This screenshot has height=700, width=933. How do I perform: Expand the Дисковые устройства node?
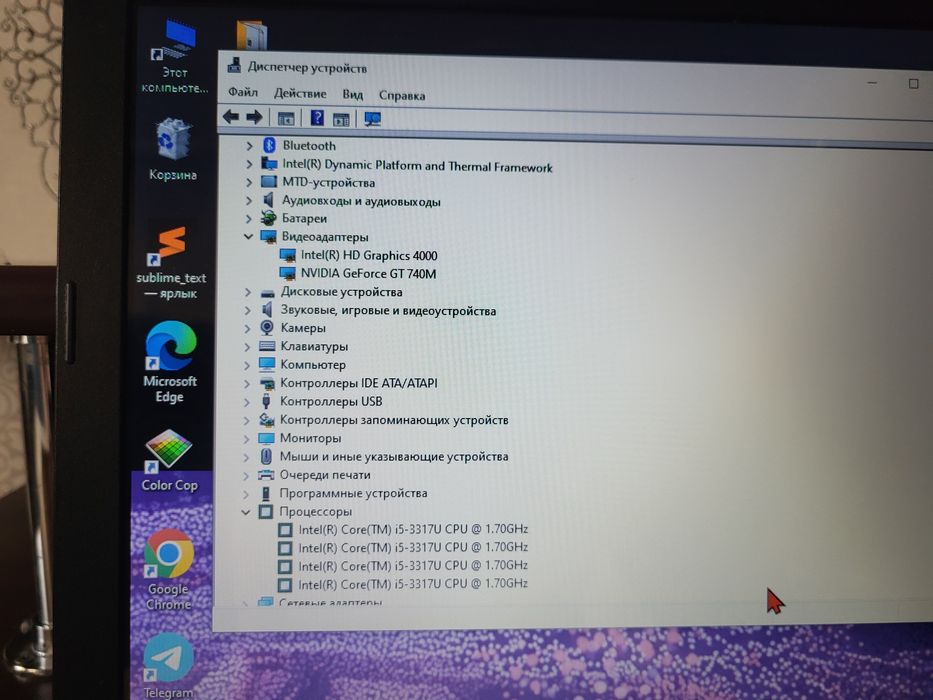click(248, 292)
